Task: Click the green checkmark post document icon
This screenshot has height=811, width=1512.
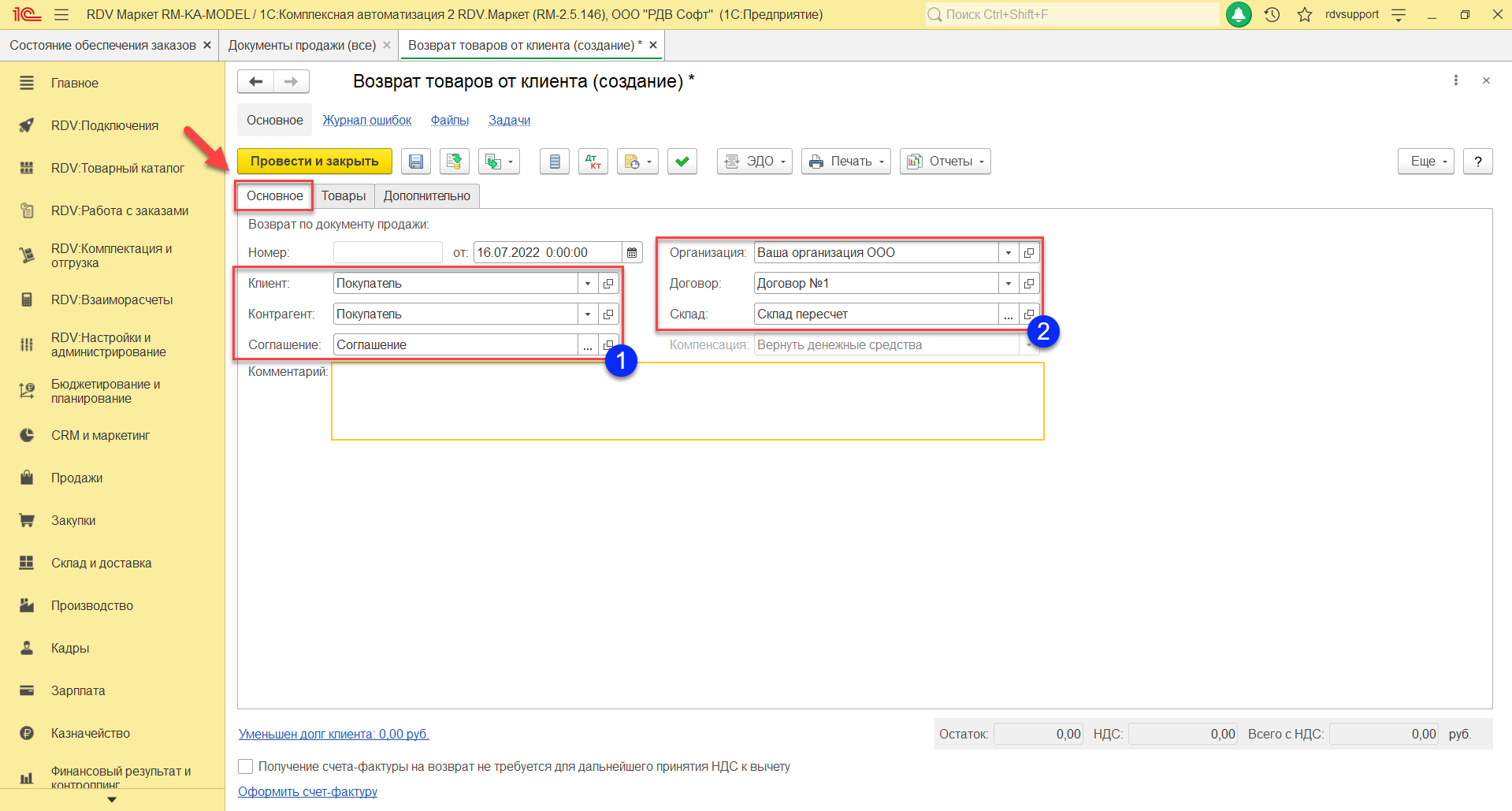Action: [682, 162]
